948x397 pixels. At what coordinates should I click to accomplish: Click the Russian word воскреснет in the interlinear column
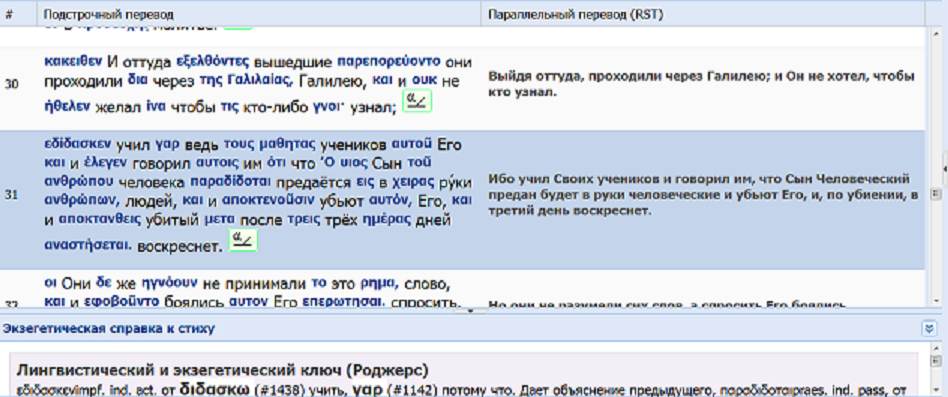click(x=180, y=247)
